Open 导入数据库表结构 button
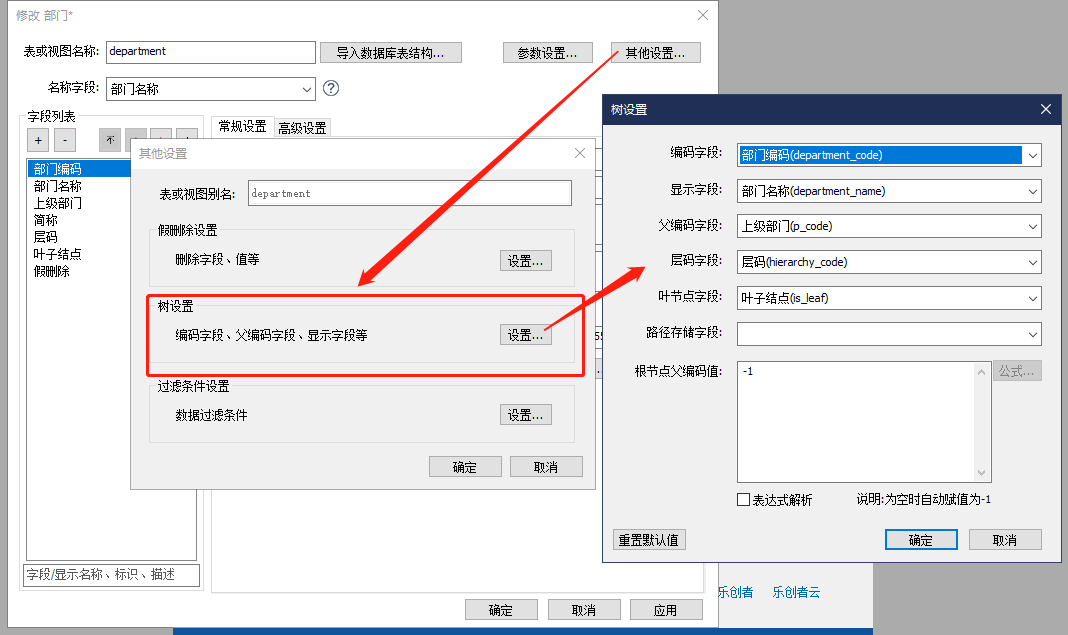Image resolution: width=1068 pixels, height=635 pixels. (391, 52)
